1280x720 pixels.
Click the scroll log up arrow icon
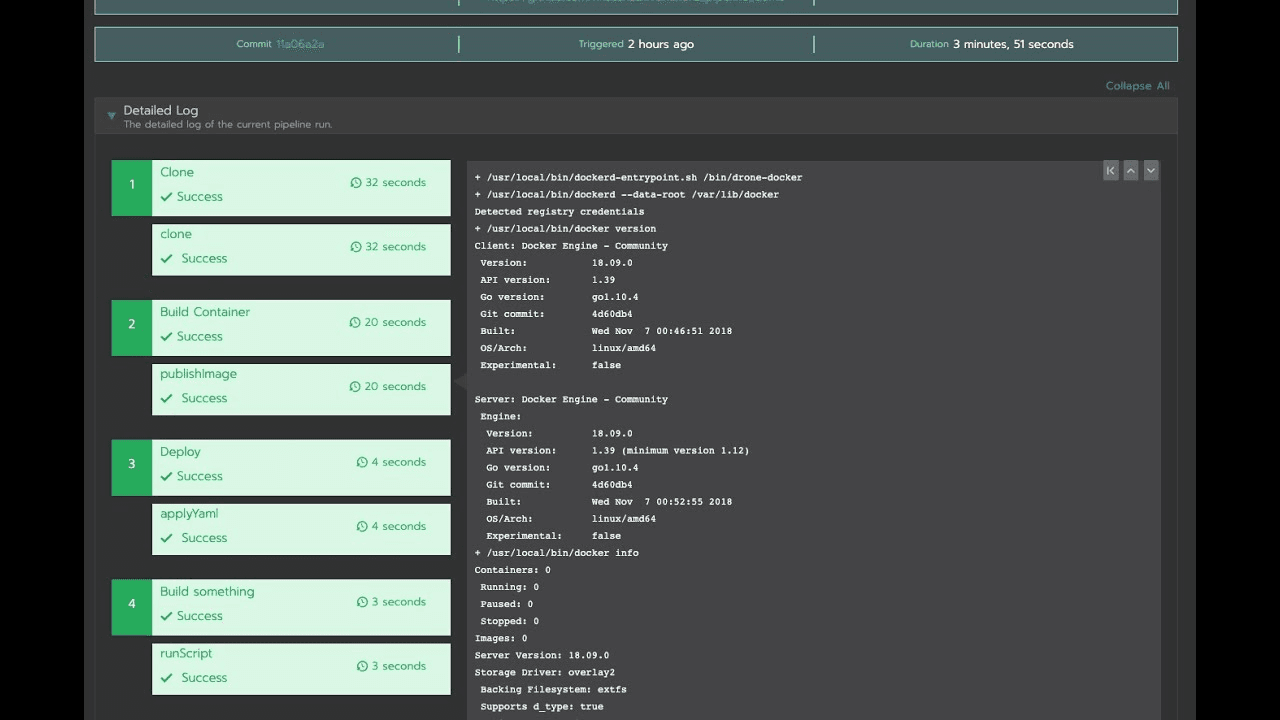point(1131,171)
